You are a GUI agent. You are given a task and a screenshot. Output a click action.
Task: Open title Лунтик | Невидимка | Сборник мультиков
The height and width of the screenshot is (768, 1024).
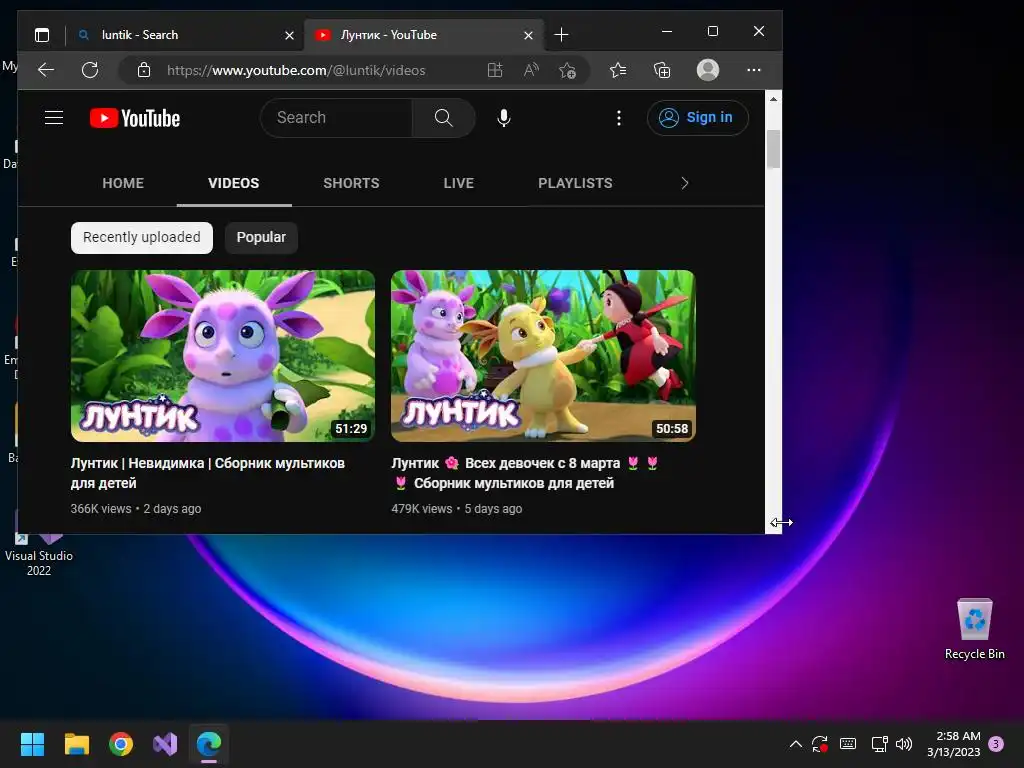[x=208, y=473]
